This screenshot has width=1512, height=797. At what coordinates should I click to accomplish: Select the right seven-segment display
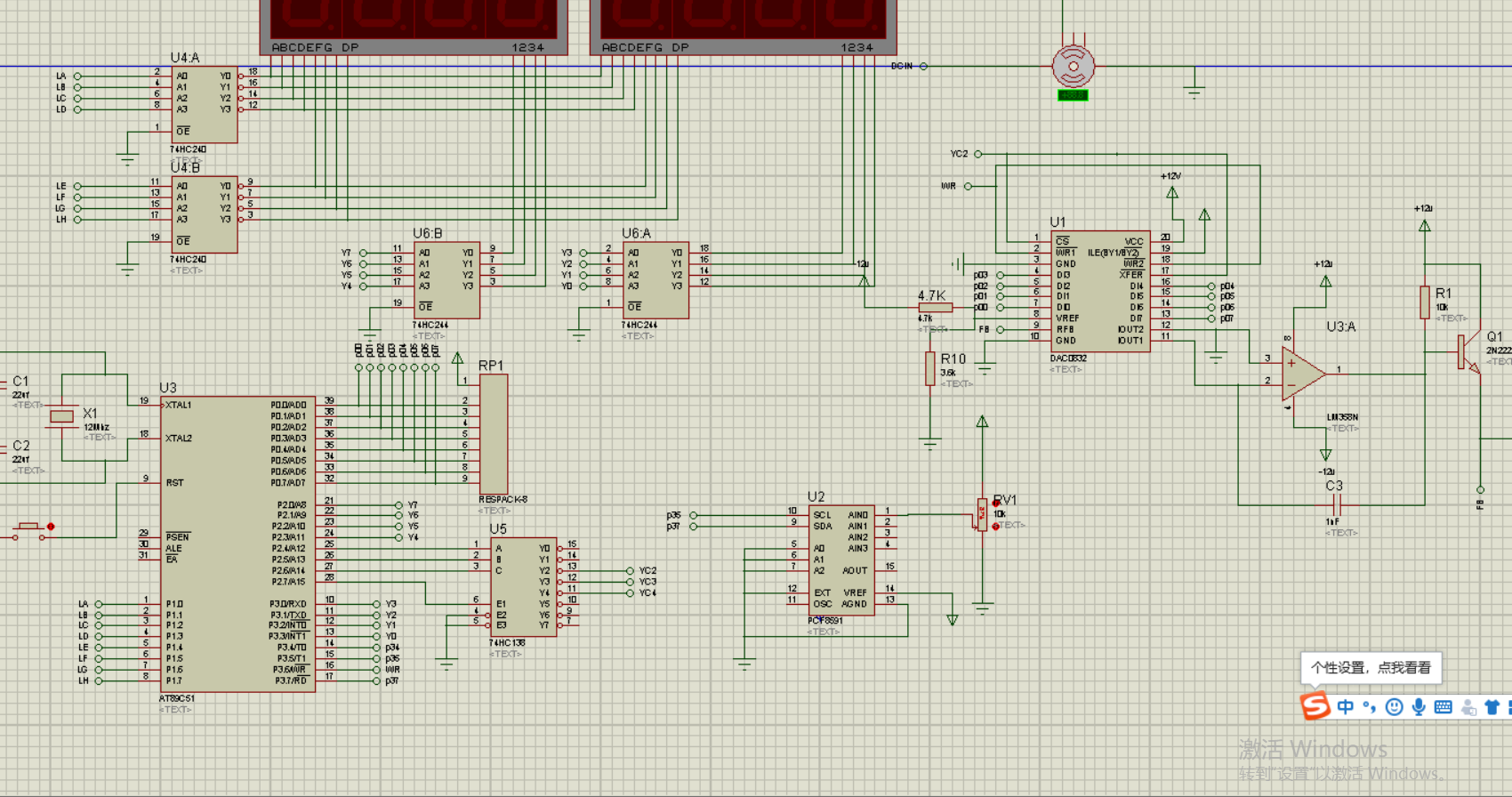tap(744, 27)
